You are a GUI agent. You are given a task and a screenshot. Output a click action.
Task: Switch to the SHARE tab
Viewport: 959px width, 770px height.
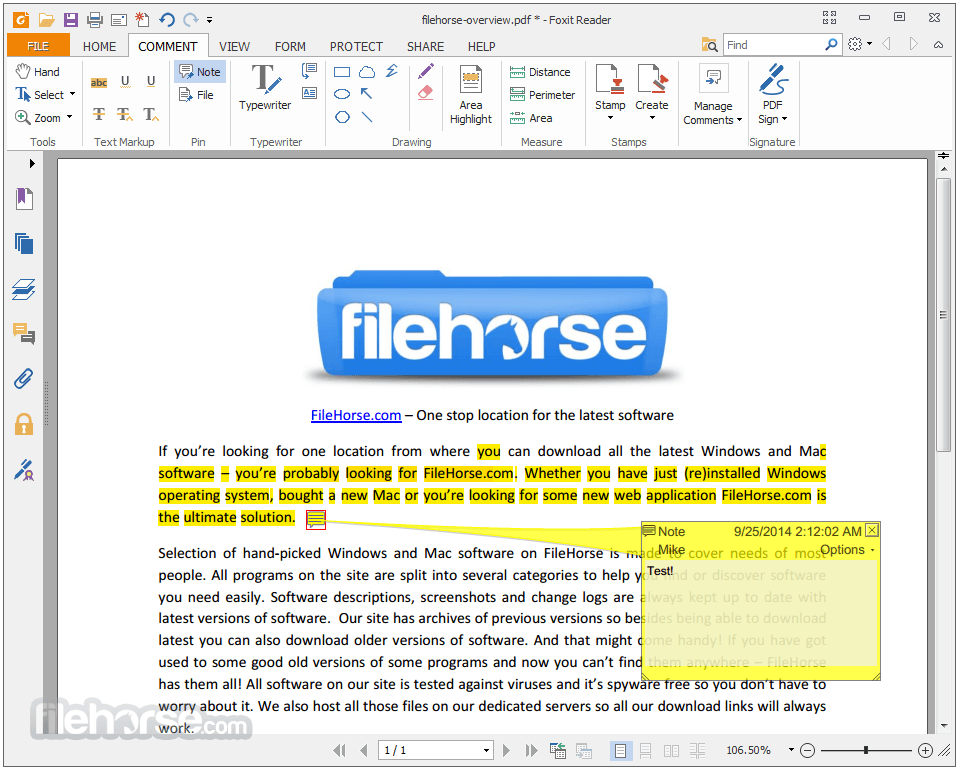[425, 46]
